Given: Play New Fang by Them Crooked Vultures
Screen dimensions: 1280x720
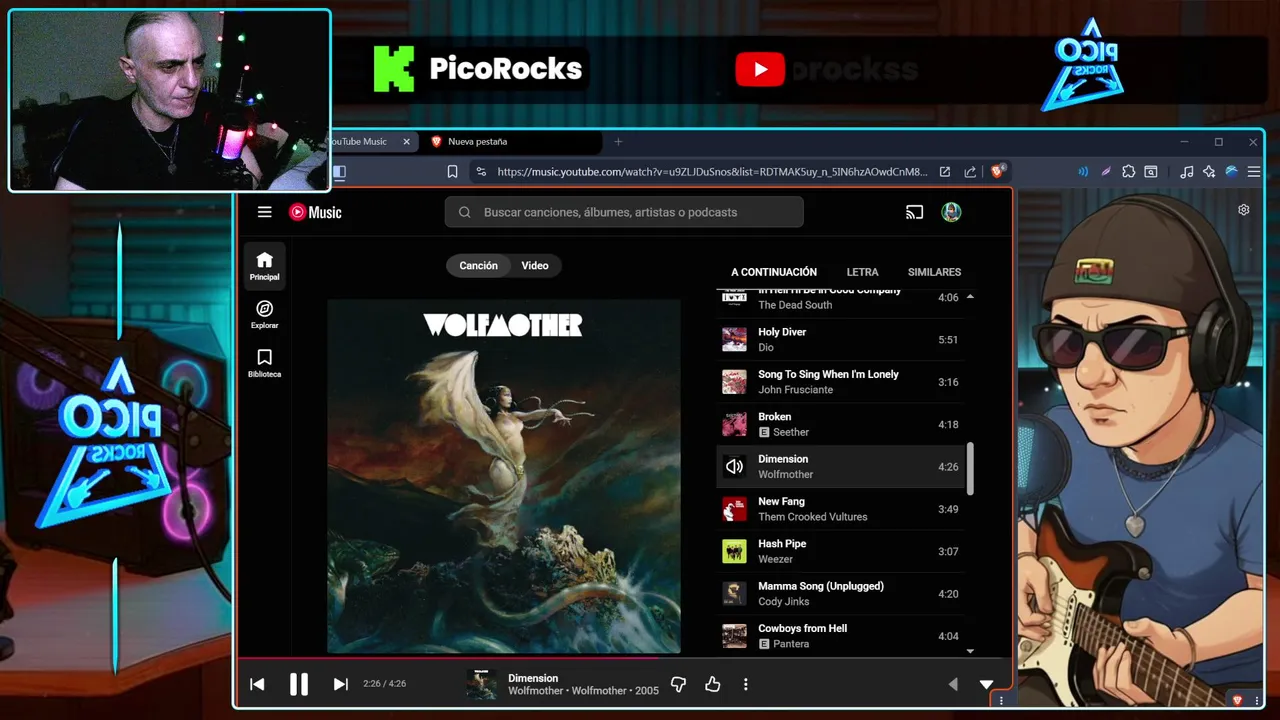Looking at the screenshot, I should 841,509.
